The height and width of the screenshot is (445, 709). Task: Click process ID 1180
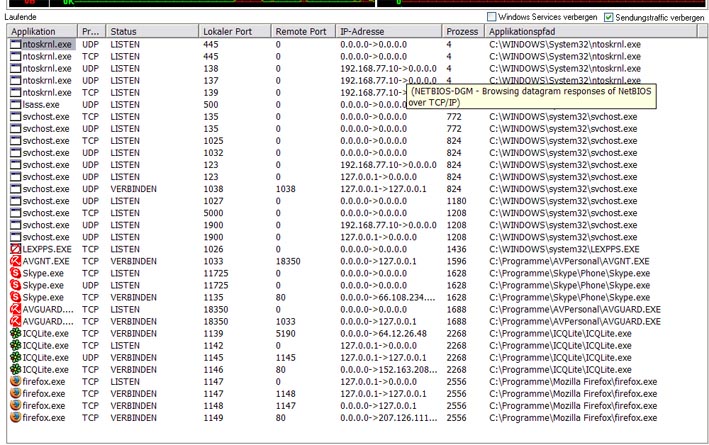[456, 201]
